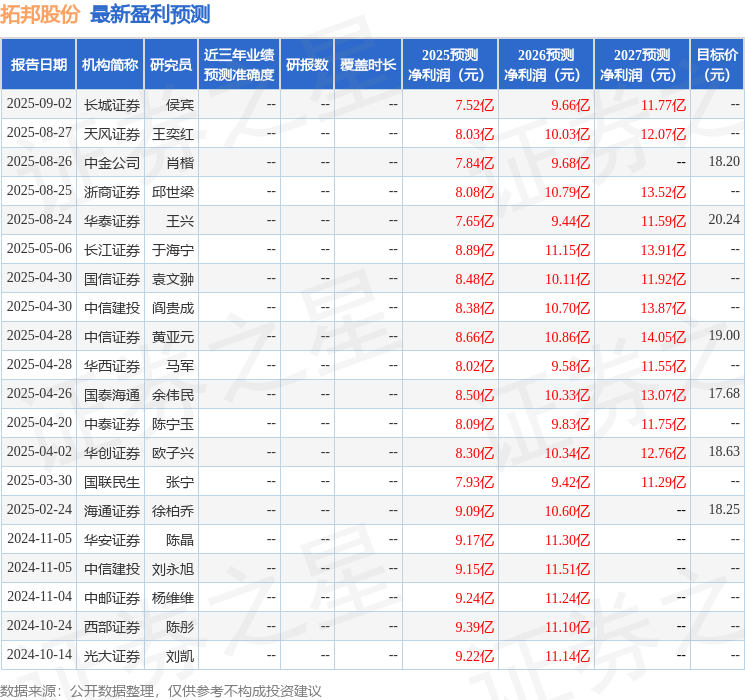Select the 华创证券 institution cell

pos(112,453)
